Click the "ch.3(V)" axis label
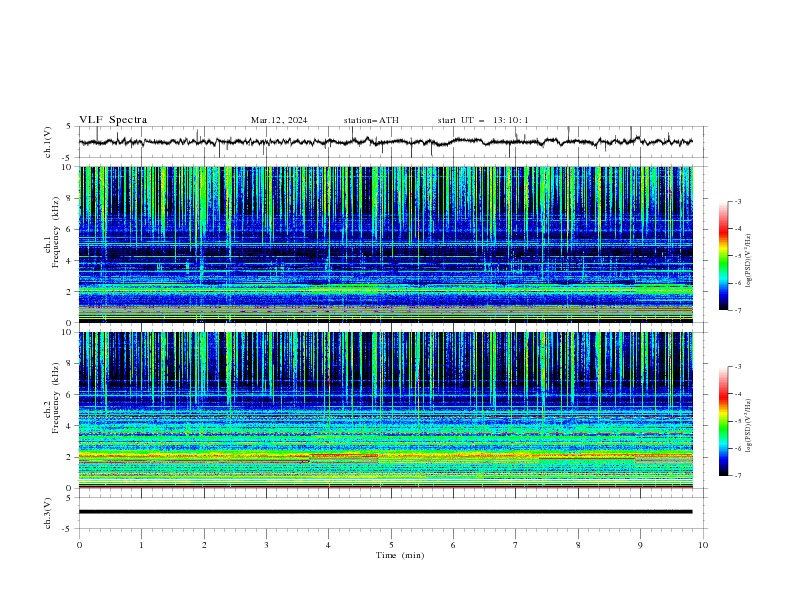Screen dimensions: 792x612 pyautogui.click(x=48, y=513)
